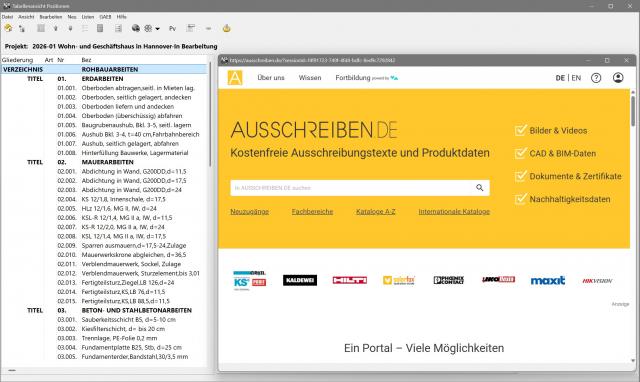Open dropdown arrow next to the grid globe icon
640x382 pixels.
pyautogui.click(x=158, y=29)
